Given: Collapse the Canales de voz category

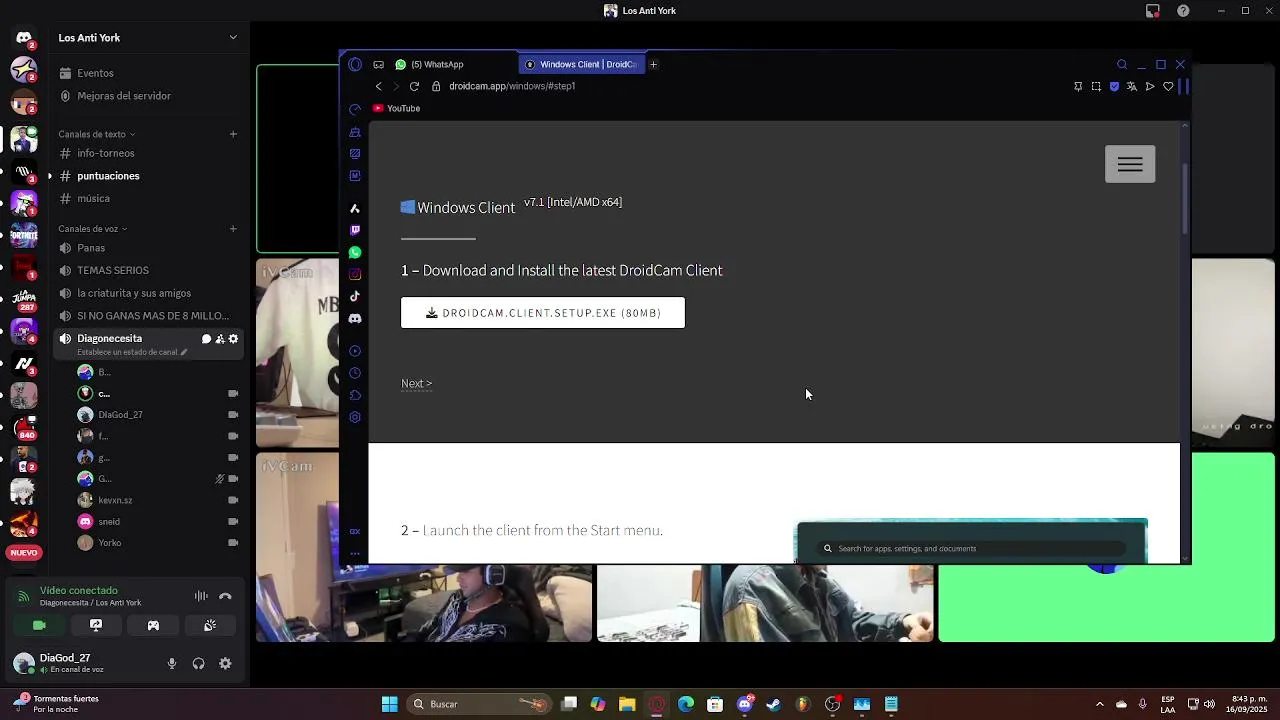Looking at the screenshot, I should 92,229.
